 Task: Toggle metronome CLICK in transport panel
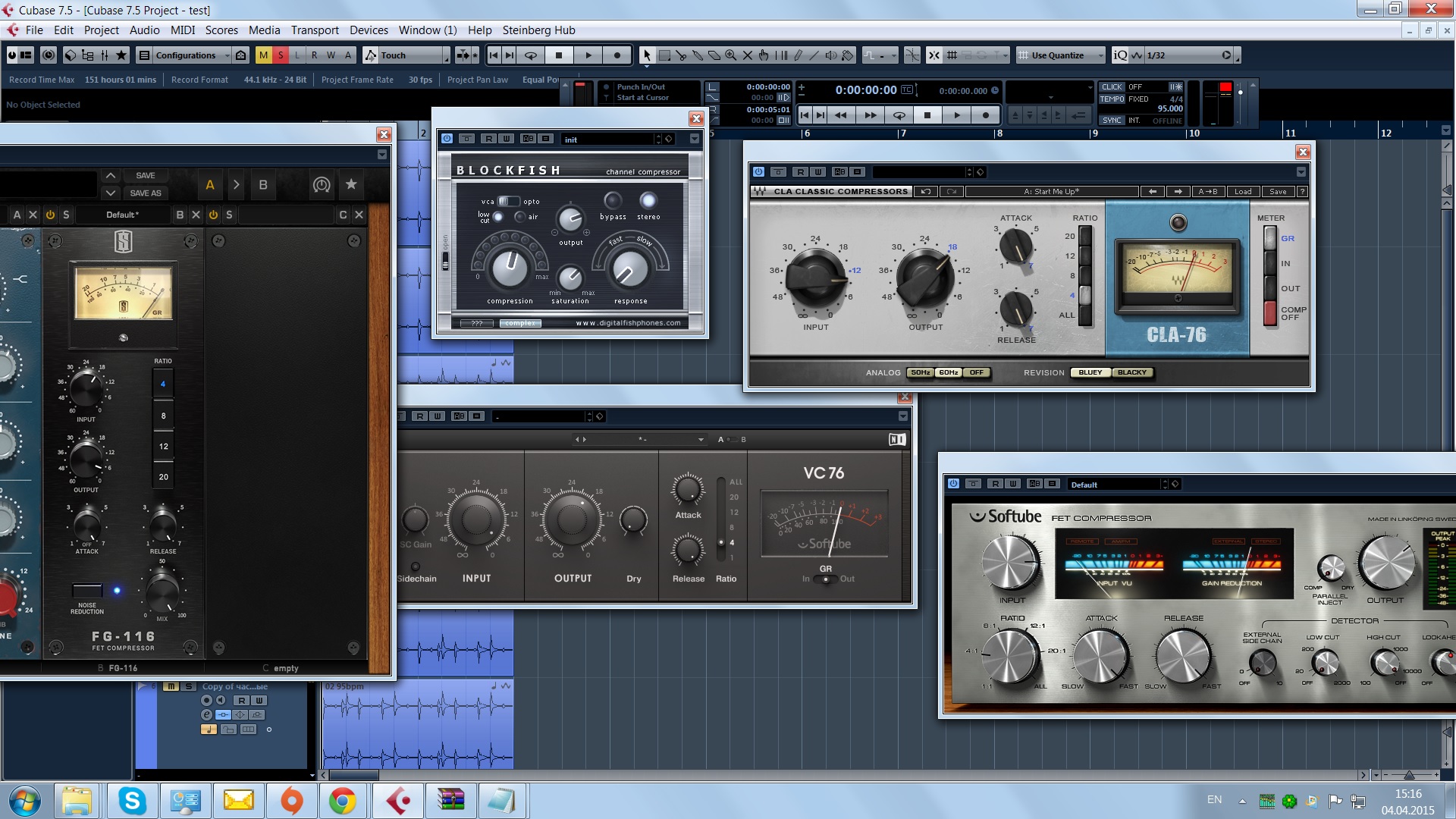click(1112, 86)
